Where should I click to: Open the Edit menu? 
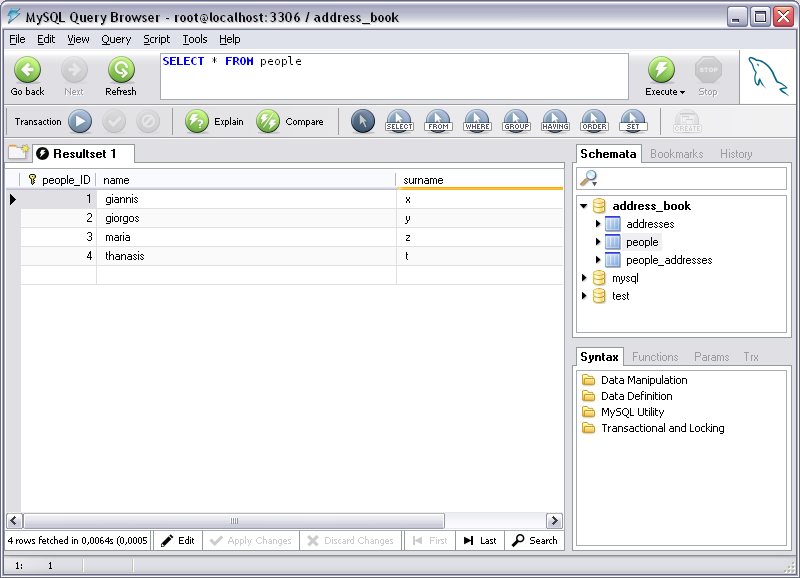(46, 39)
